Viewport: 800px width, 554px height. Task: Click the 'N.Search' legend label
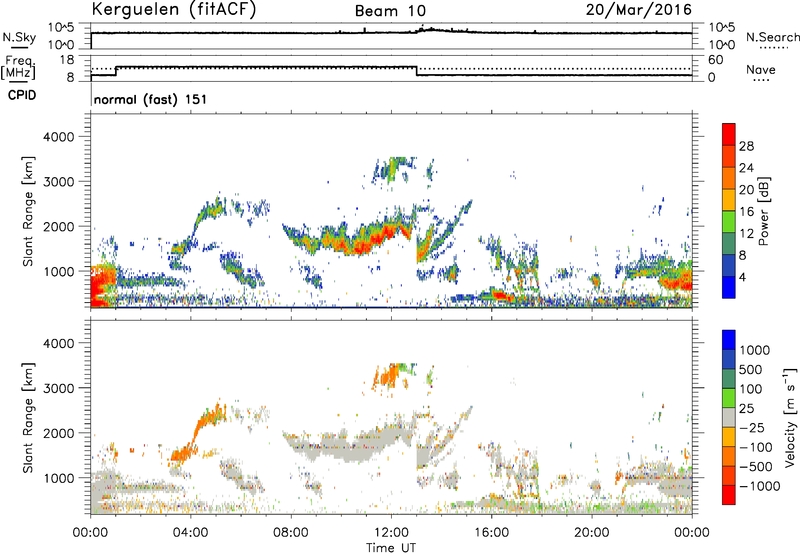(x=772, y=37)
